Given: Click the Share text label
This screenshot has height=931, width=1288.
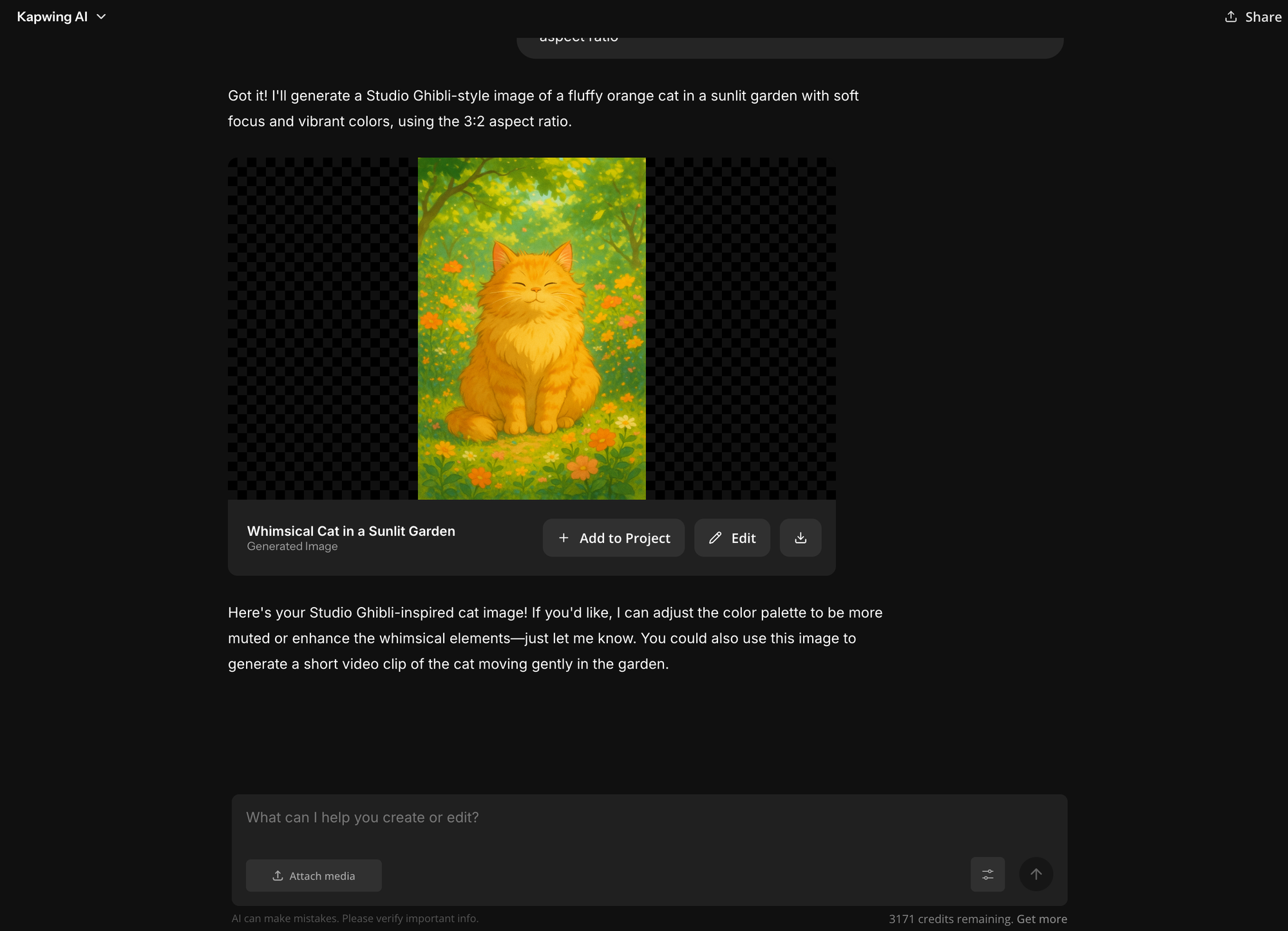Looking at the screenshot, I should [1263, 17].
